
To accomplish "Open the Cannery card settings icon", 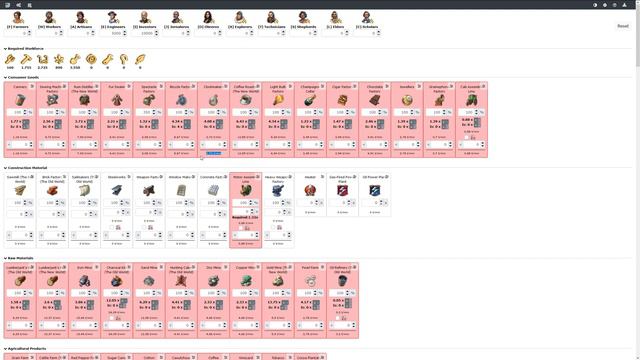I will click(32, 86).
